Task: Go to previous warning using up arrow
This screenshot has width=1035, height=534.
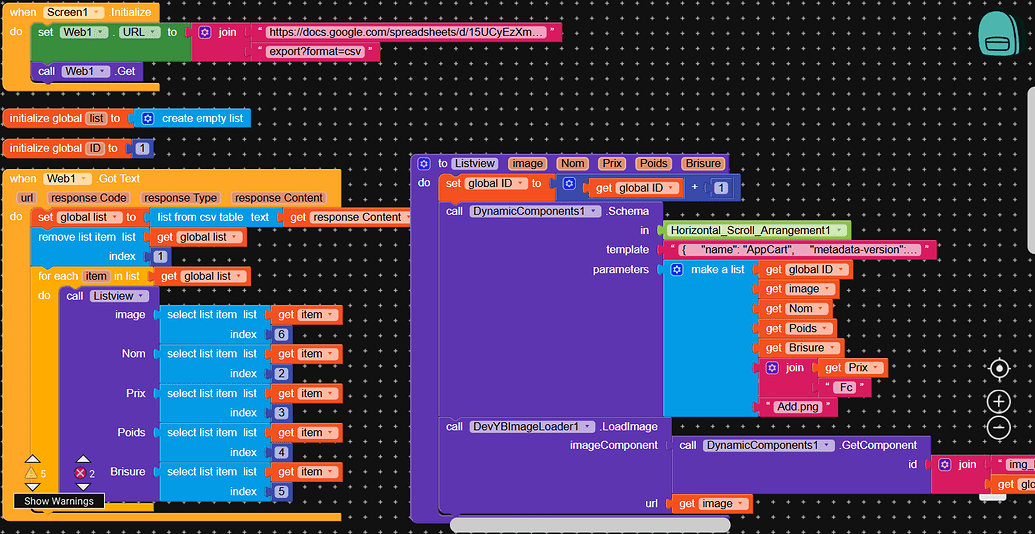Action: (x=30, y=459)
